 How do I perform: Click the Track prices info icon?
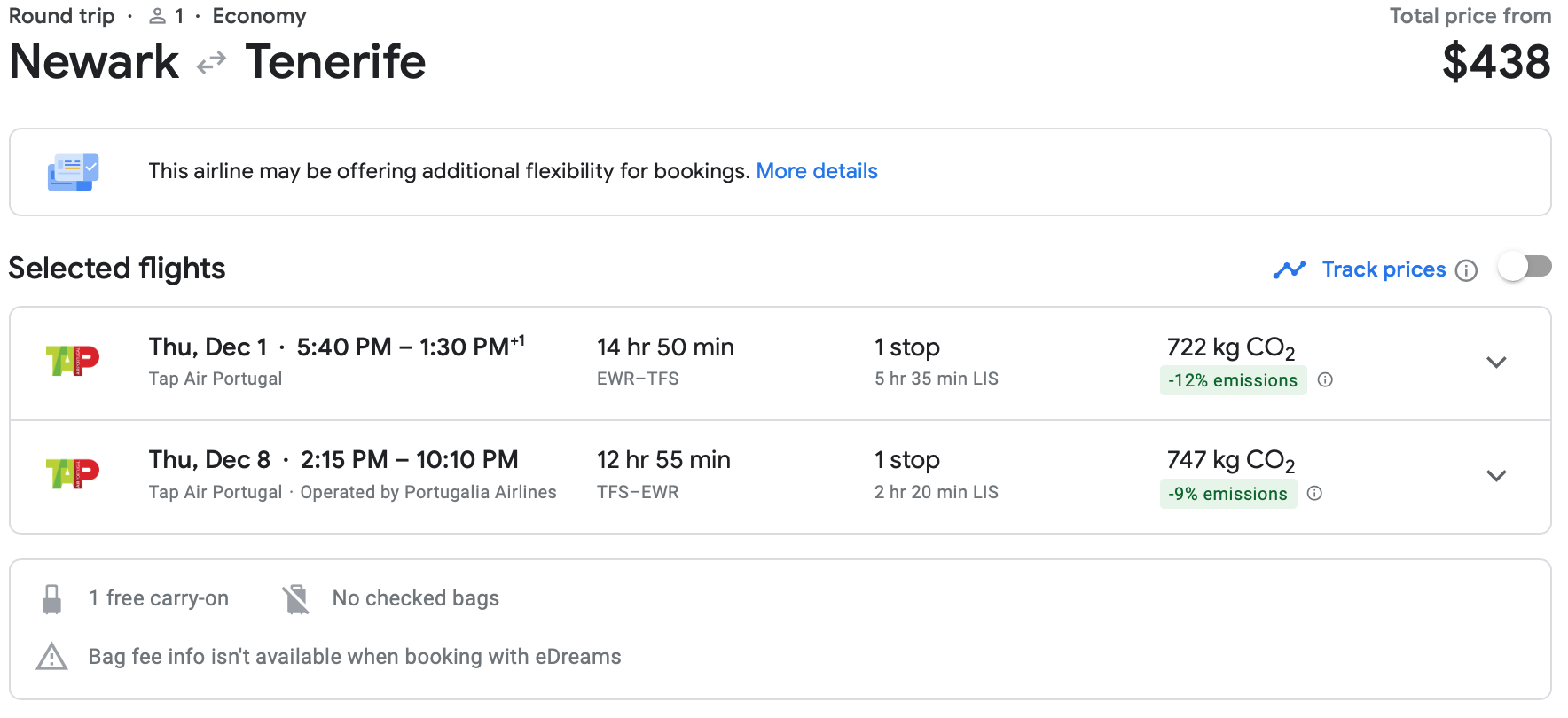[1467, 270]
